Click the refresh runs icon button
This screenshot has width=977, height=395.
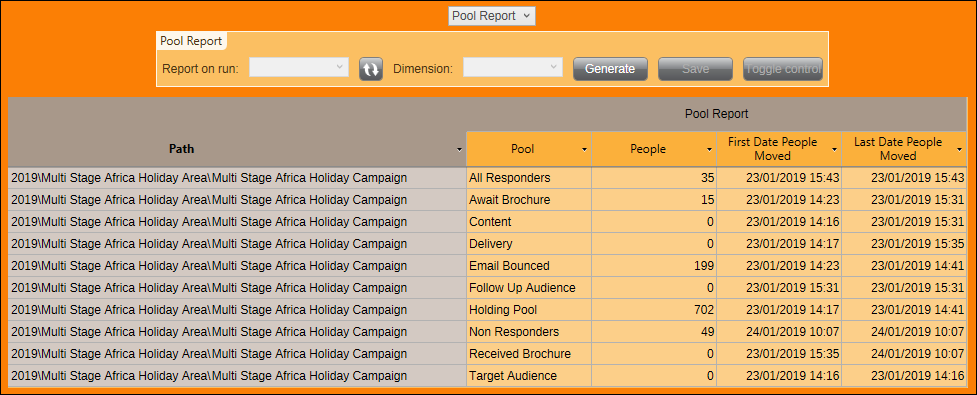[x=371, y=69]
